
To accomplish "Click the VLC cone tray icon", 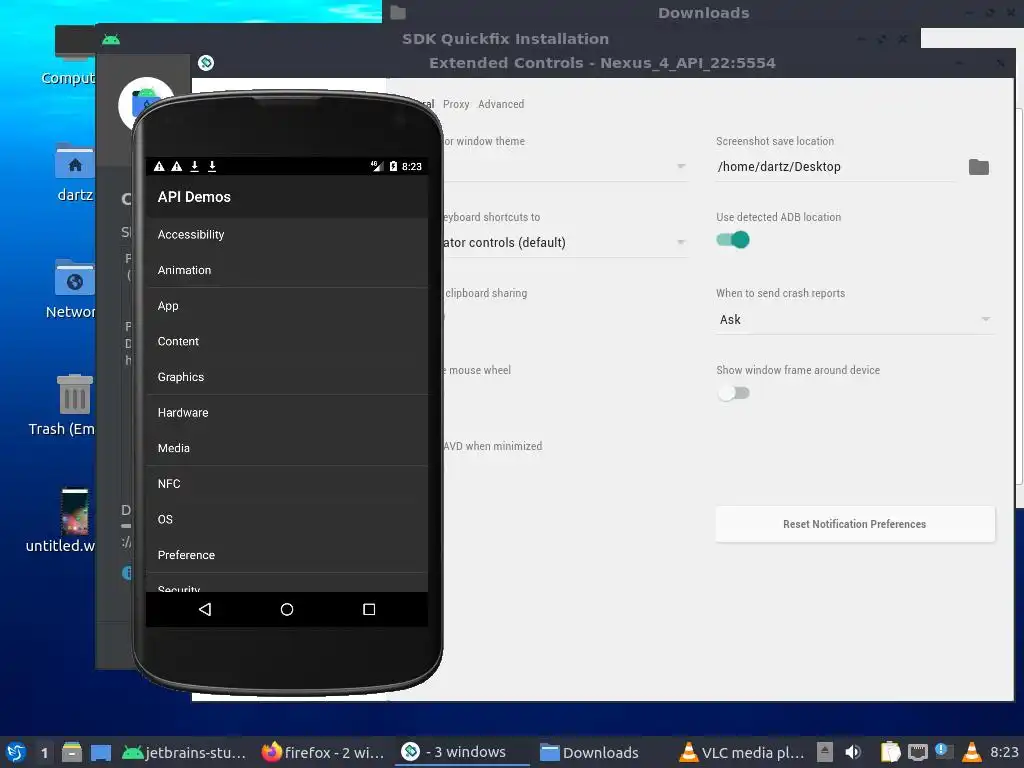I will 972,752.
